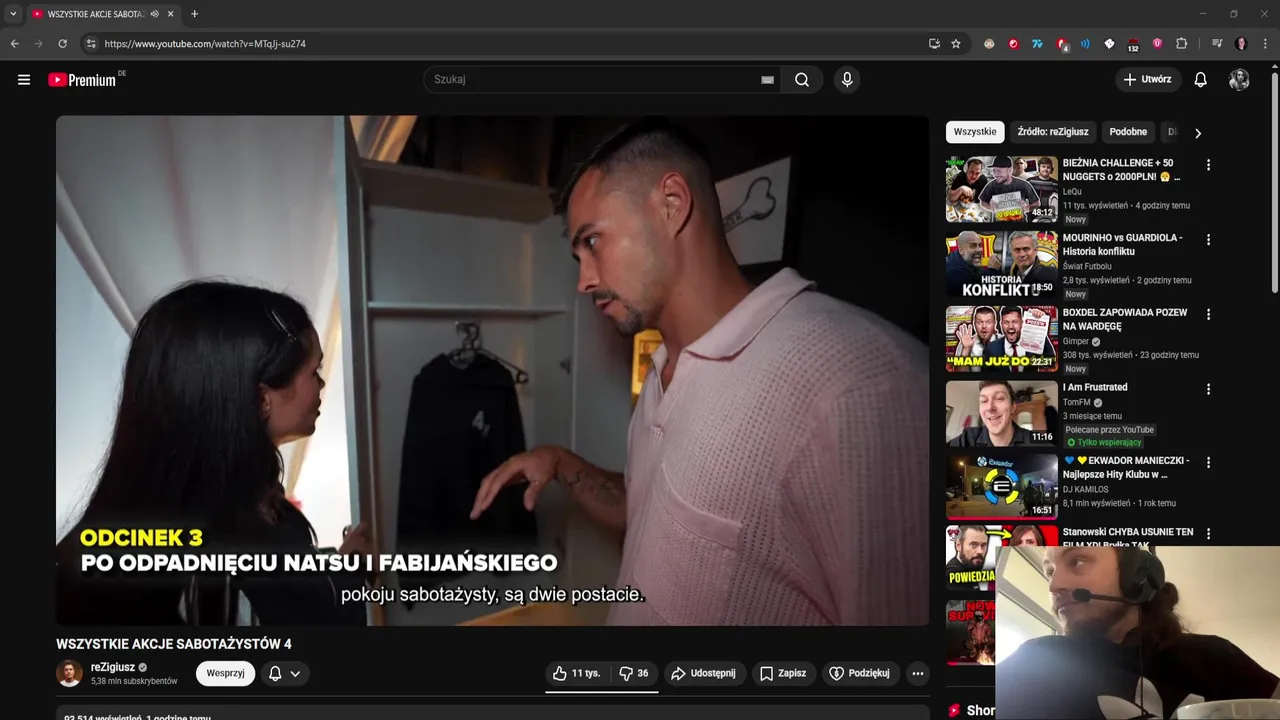
Task: Open the 7tv extension icon
Action: pos(1037,44)
